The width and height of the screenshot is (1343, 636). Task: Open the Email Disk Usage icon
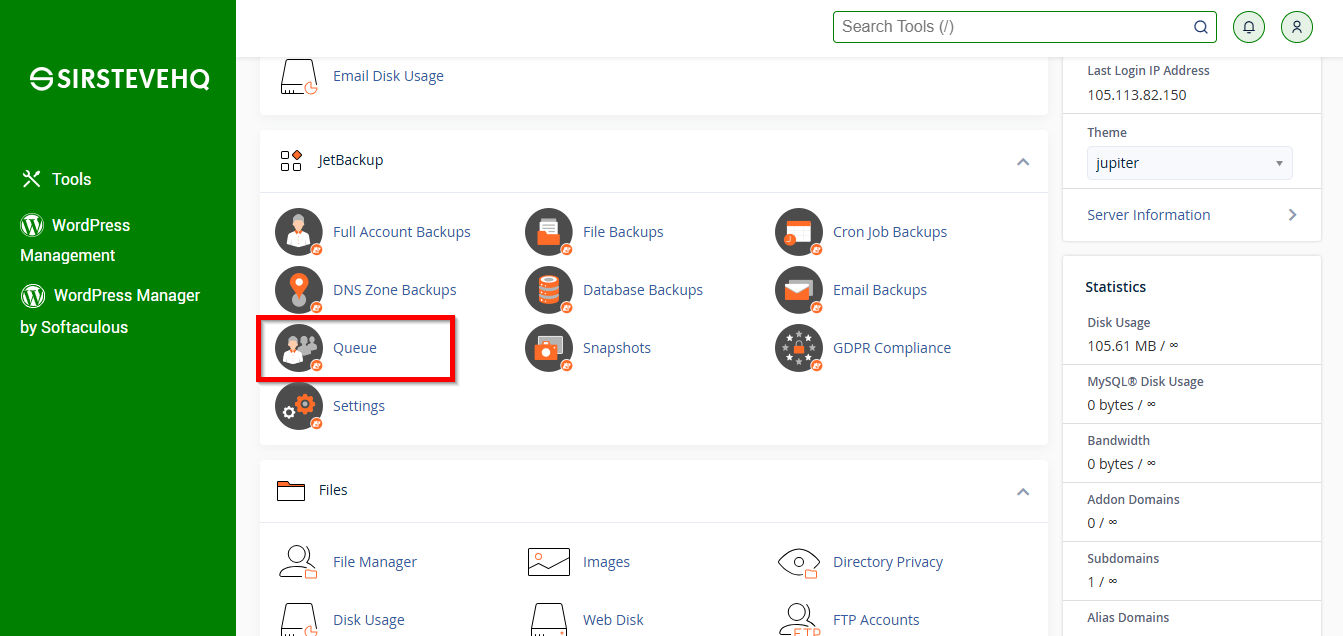pyautogui.click(x=298, y=77)
